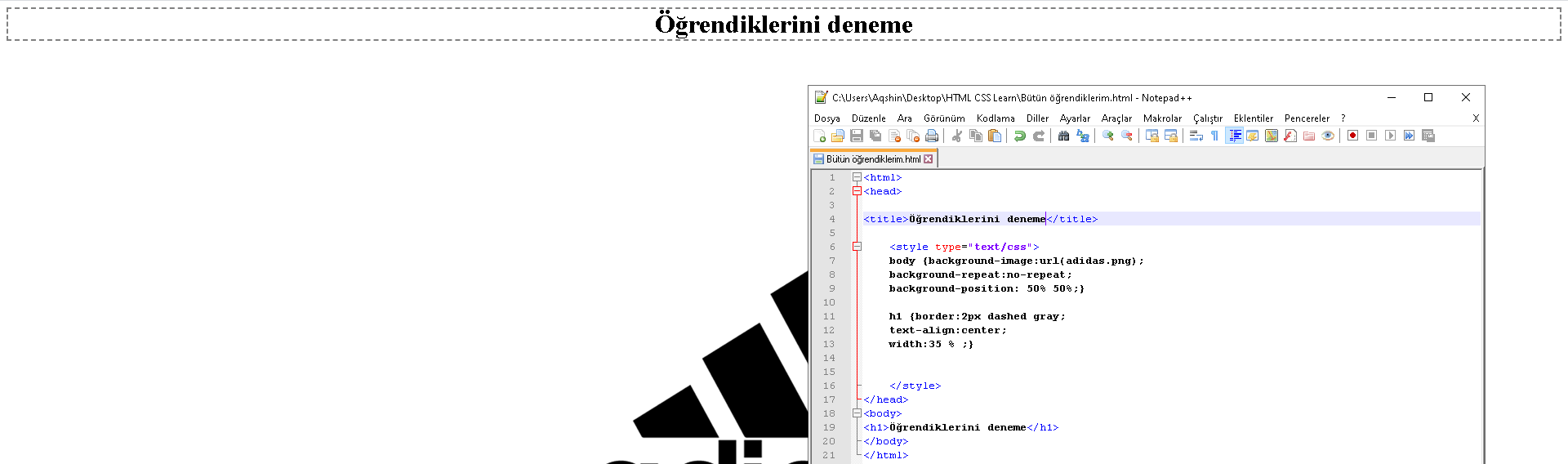Undo the last edit with the green arrow
This screenshot has height=464, width=1568.
point(1019,136)
